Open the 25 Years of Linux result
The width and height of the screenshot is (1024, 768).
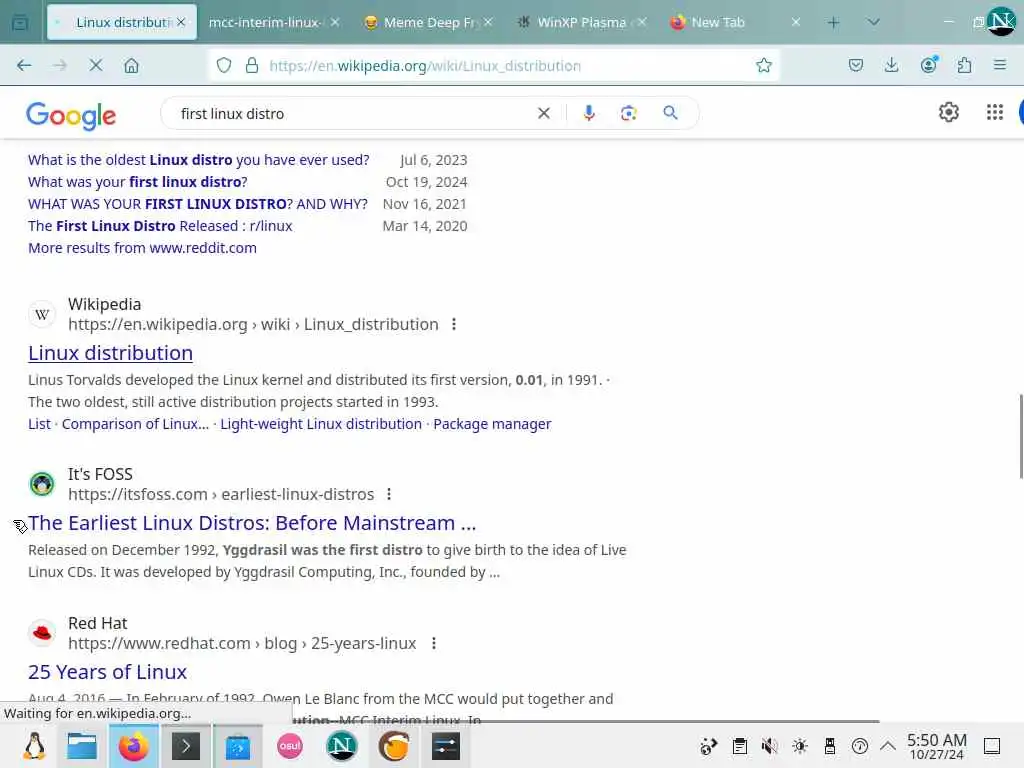tap(107, 671)
